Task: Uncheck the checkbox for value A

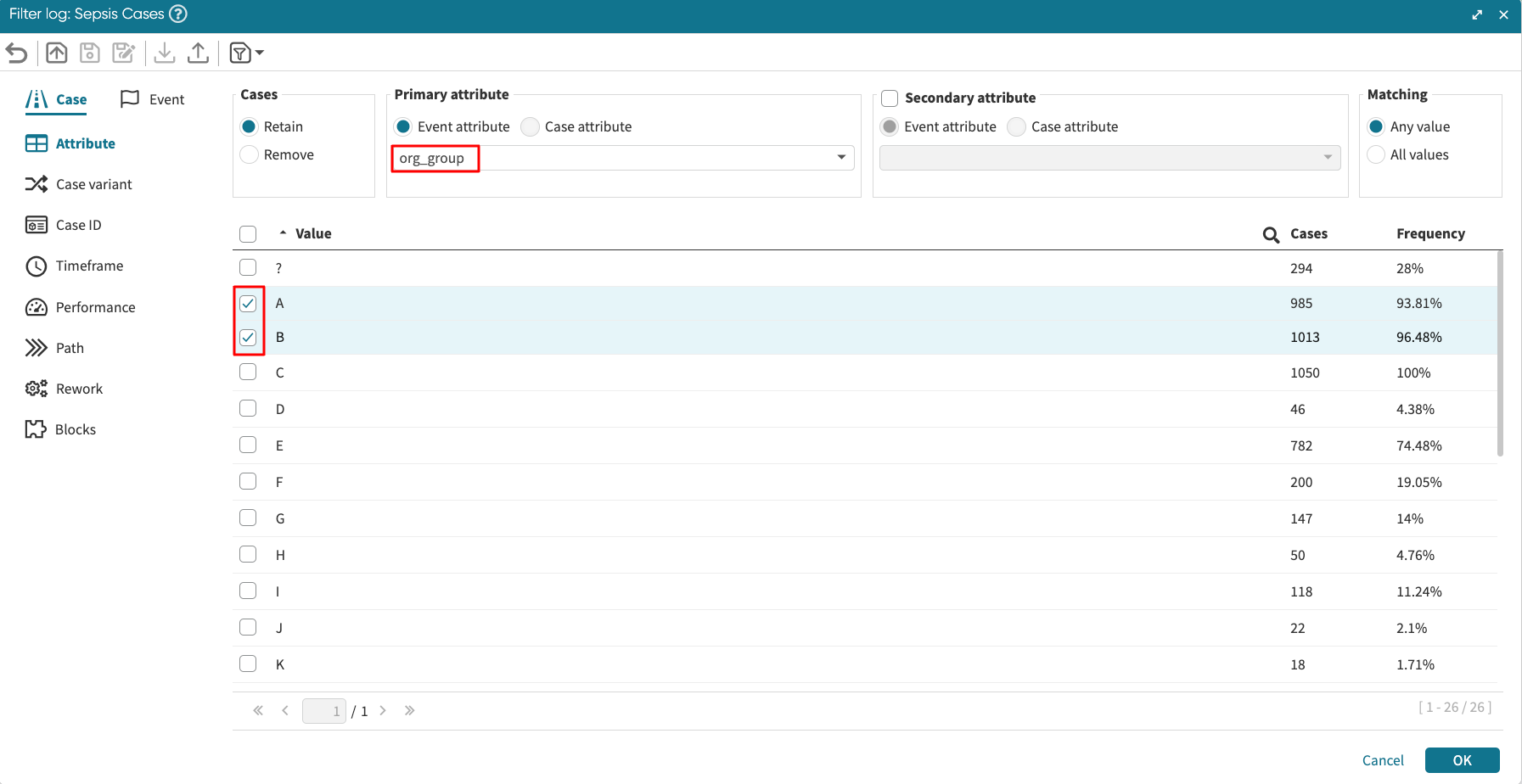Action: tap(248, 303)
